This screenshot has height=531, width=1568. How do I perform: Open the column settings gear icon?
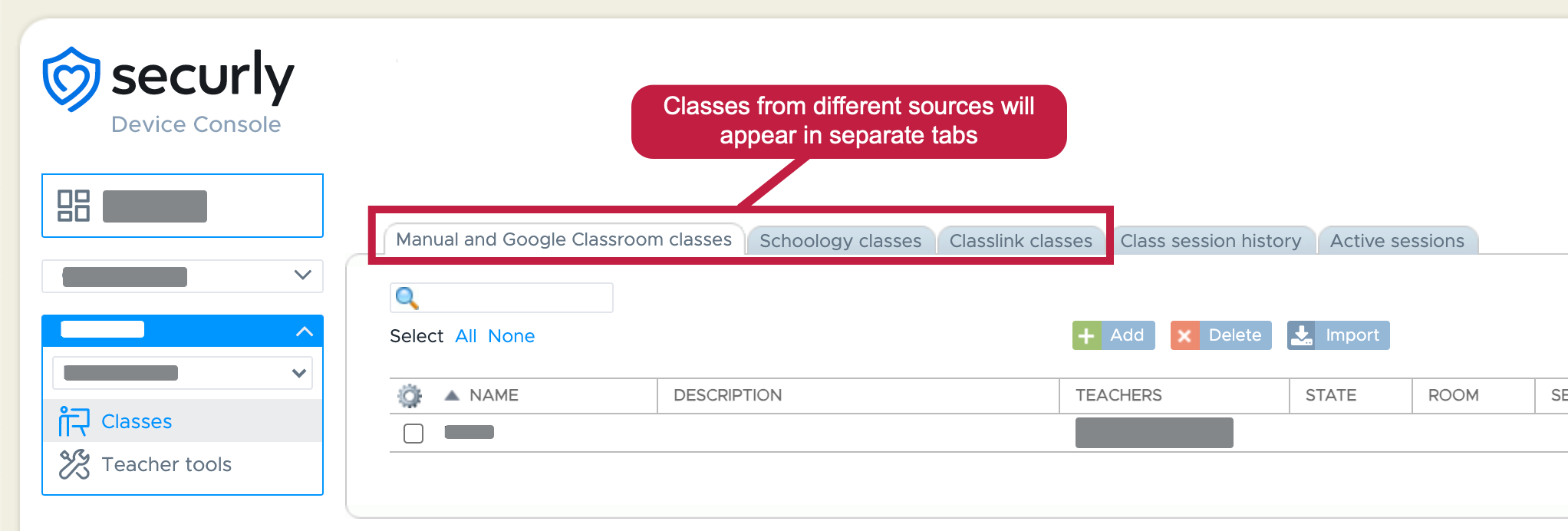(x=410, y=396)
